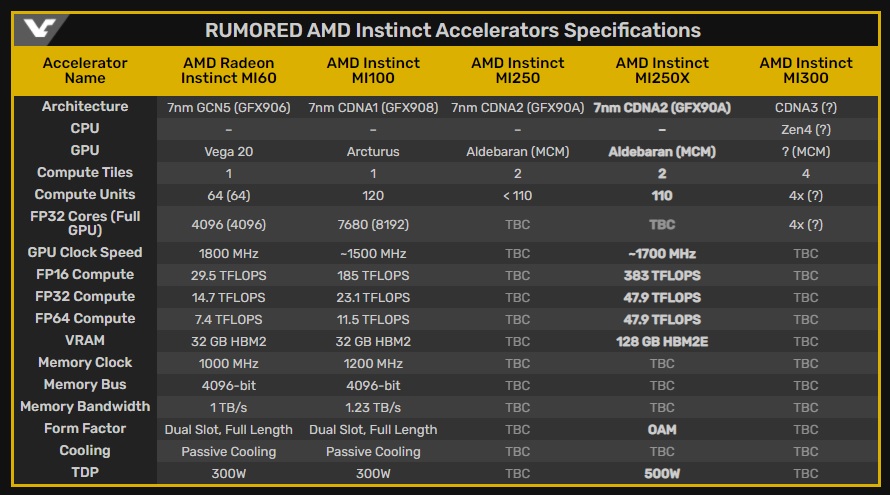Select the AMD Instinct MI250X column header
Viewport: 890px width, 495px height.
[661, 70]
